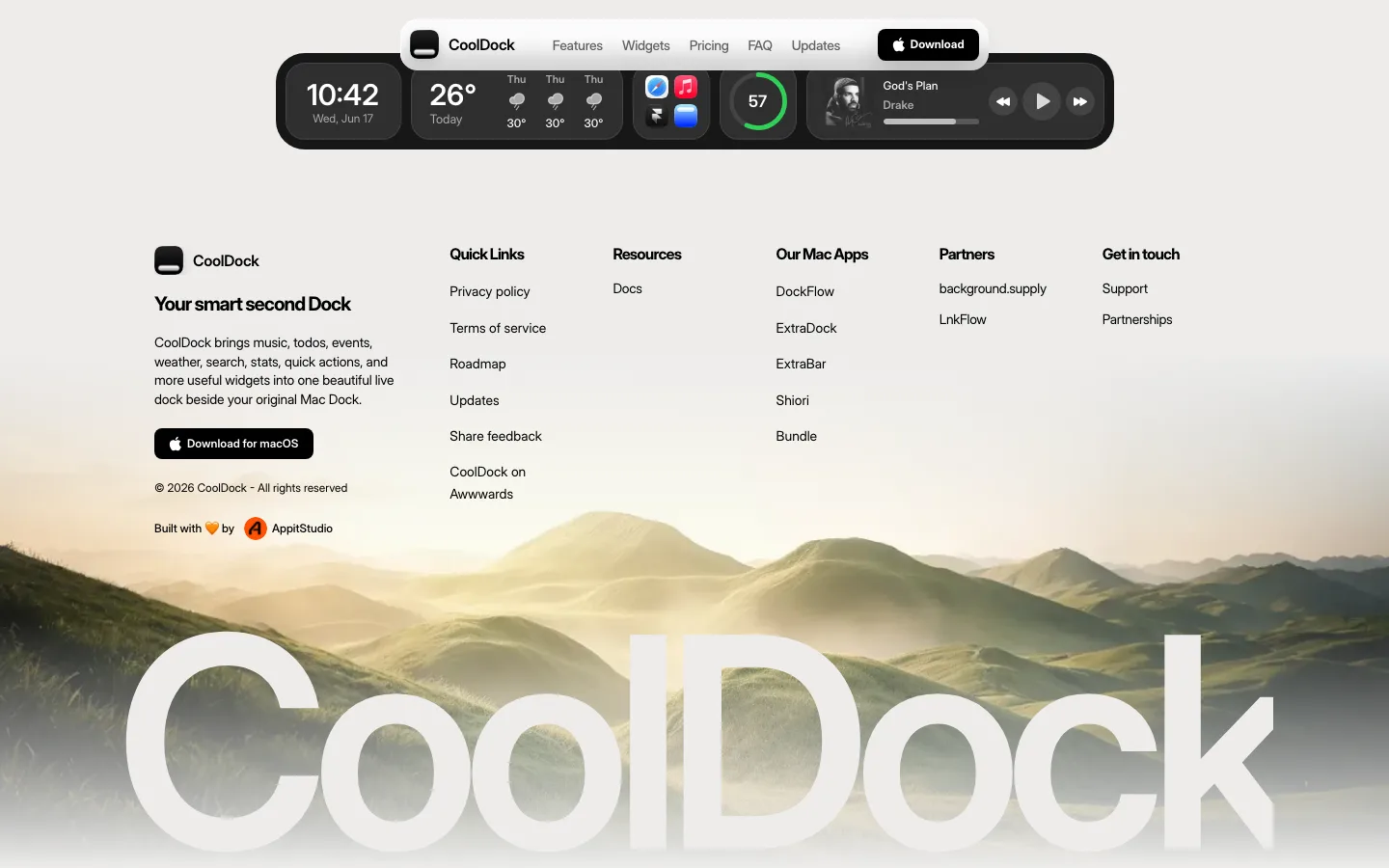Open the Roadmap link
The image size is (1389, 868).
(477, 364)
